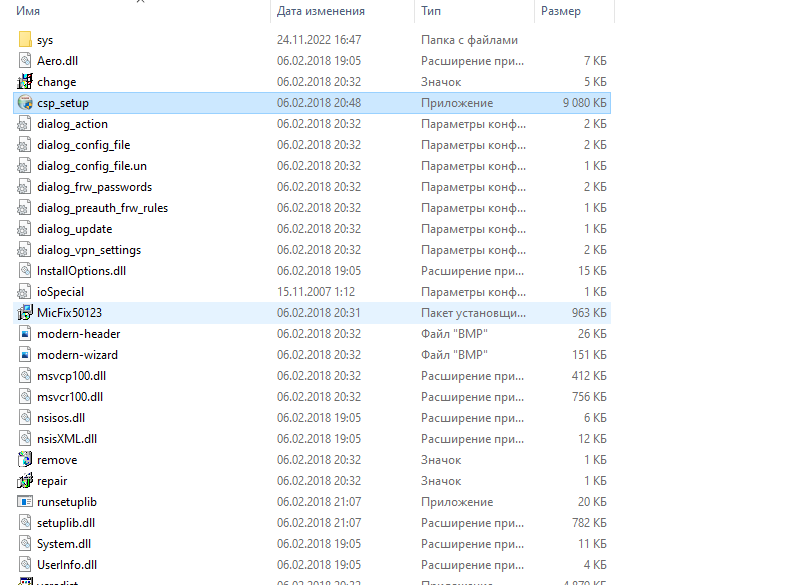Select the dialog_preauth_frw_rules icon
This screenshot has width=802, height=585.
(25, 207)
